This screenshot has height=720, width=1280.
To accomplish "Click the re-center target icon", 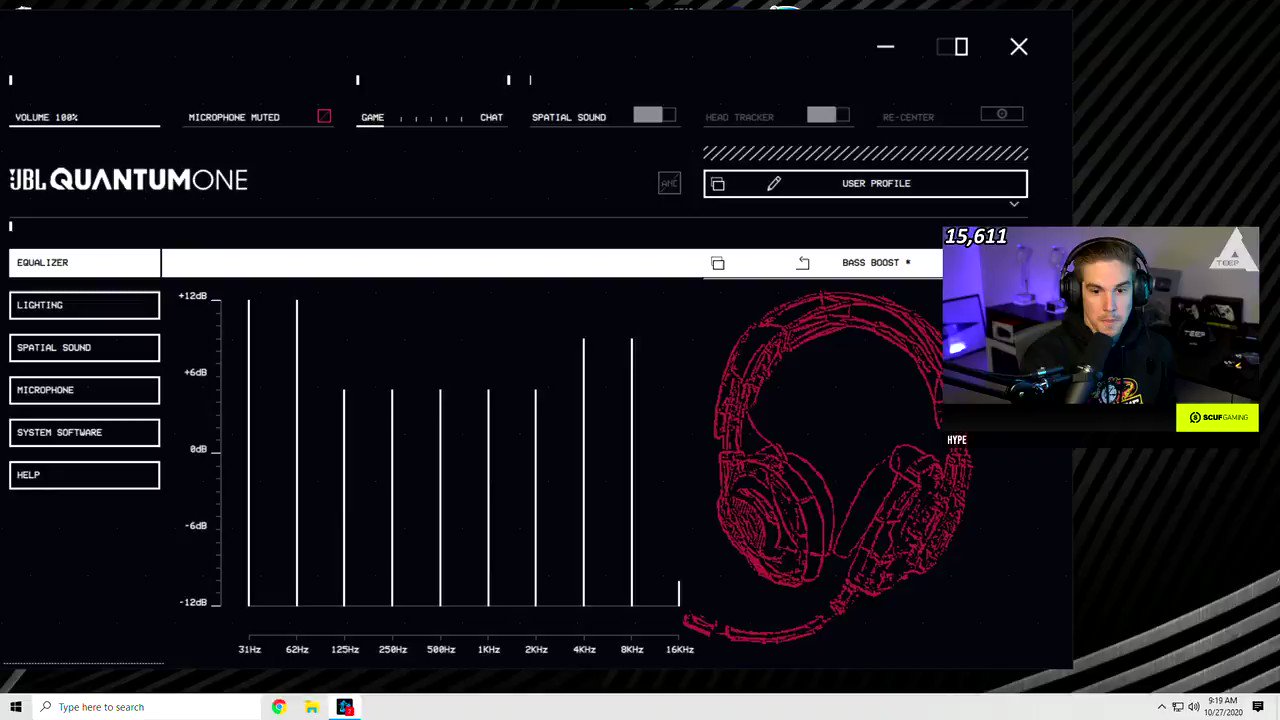I will [x=1001, y=114].
